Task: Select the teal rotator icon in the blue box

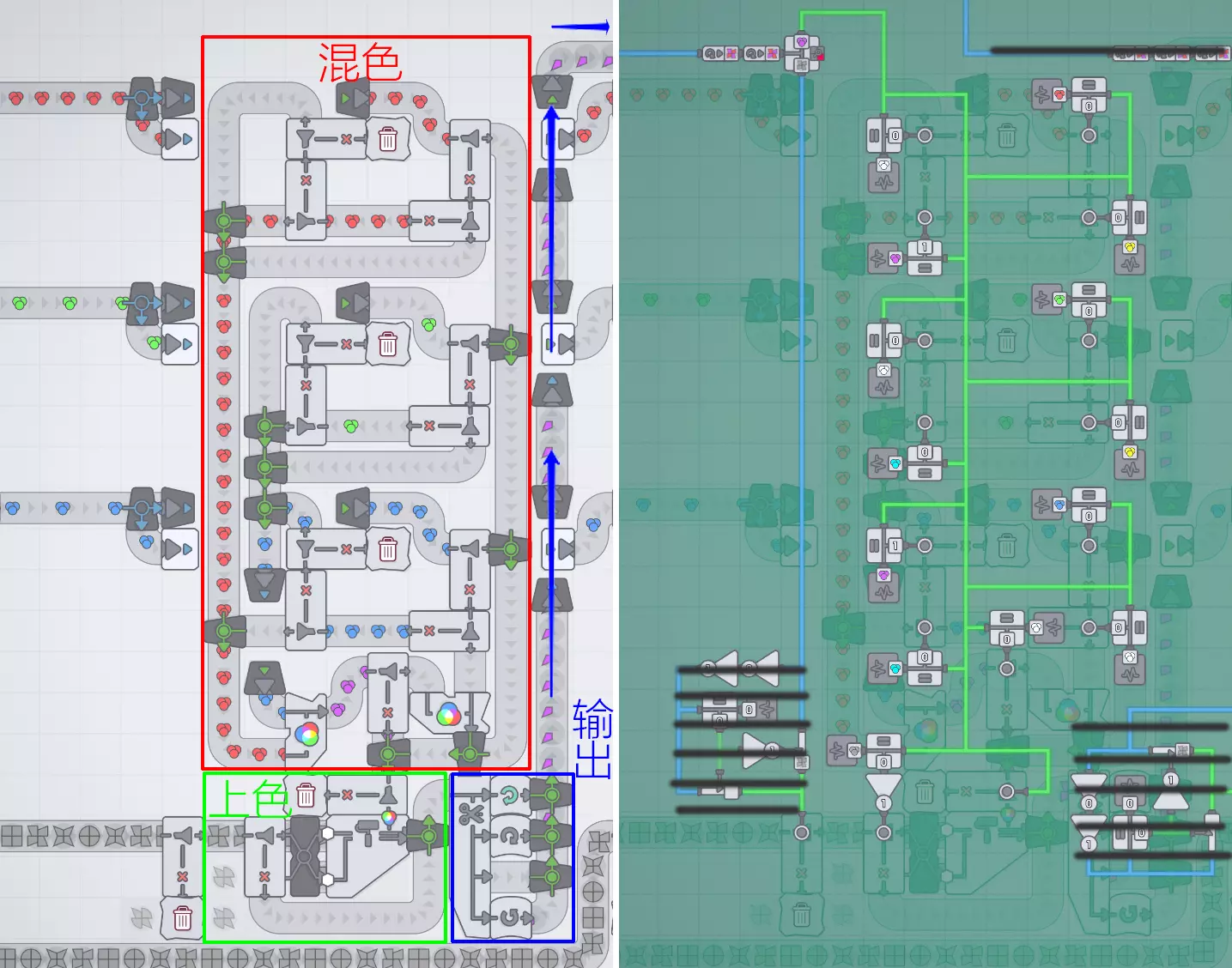Action: pyautogui.click(x=511, y=796)
